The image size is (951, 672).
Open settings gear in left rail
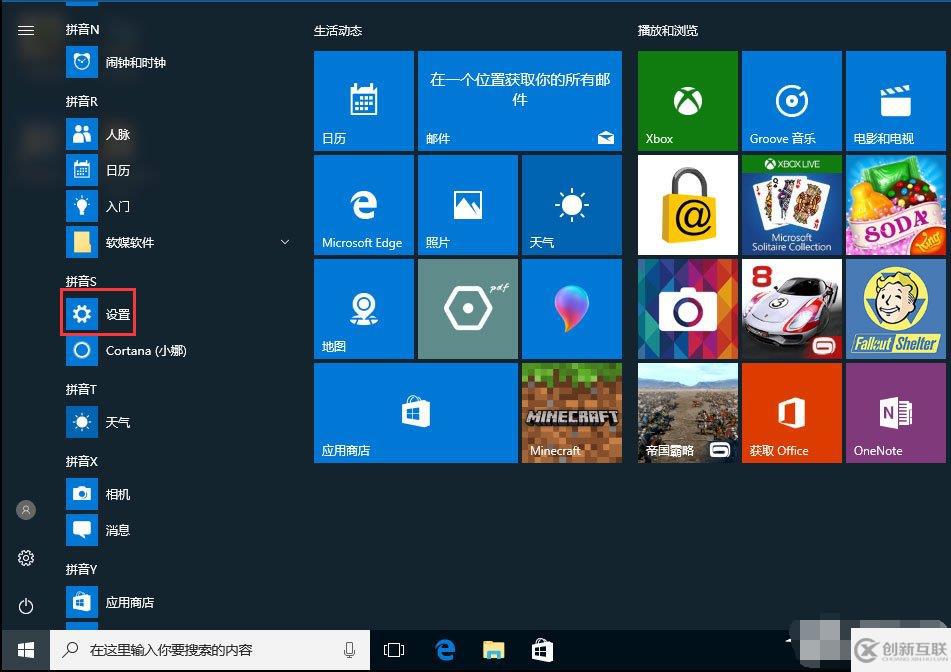[x=25, y=558]
